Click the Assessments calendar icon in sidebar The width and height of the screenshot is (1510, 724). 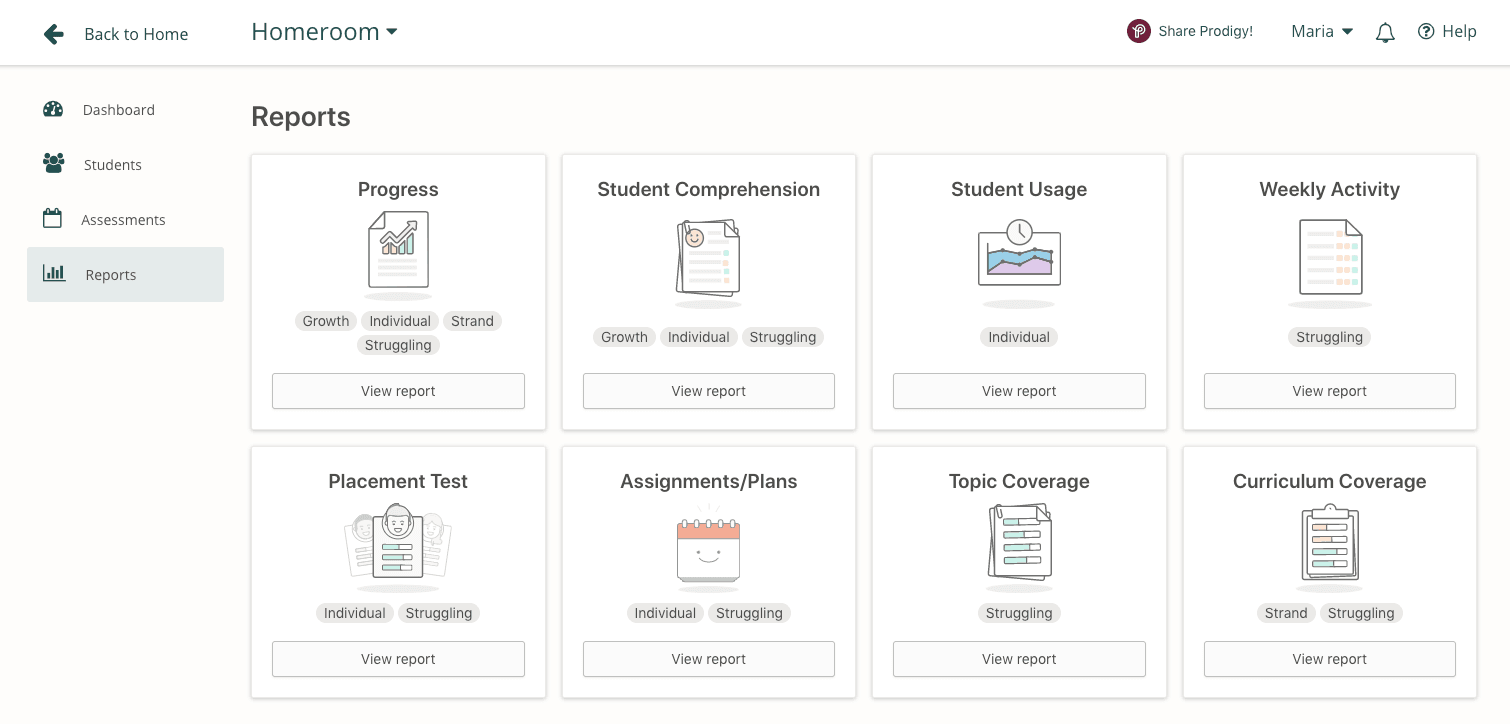(x=53, y=219)
